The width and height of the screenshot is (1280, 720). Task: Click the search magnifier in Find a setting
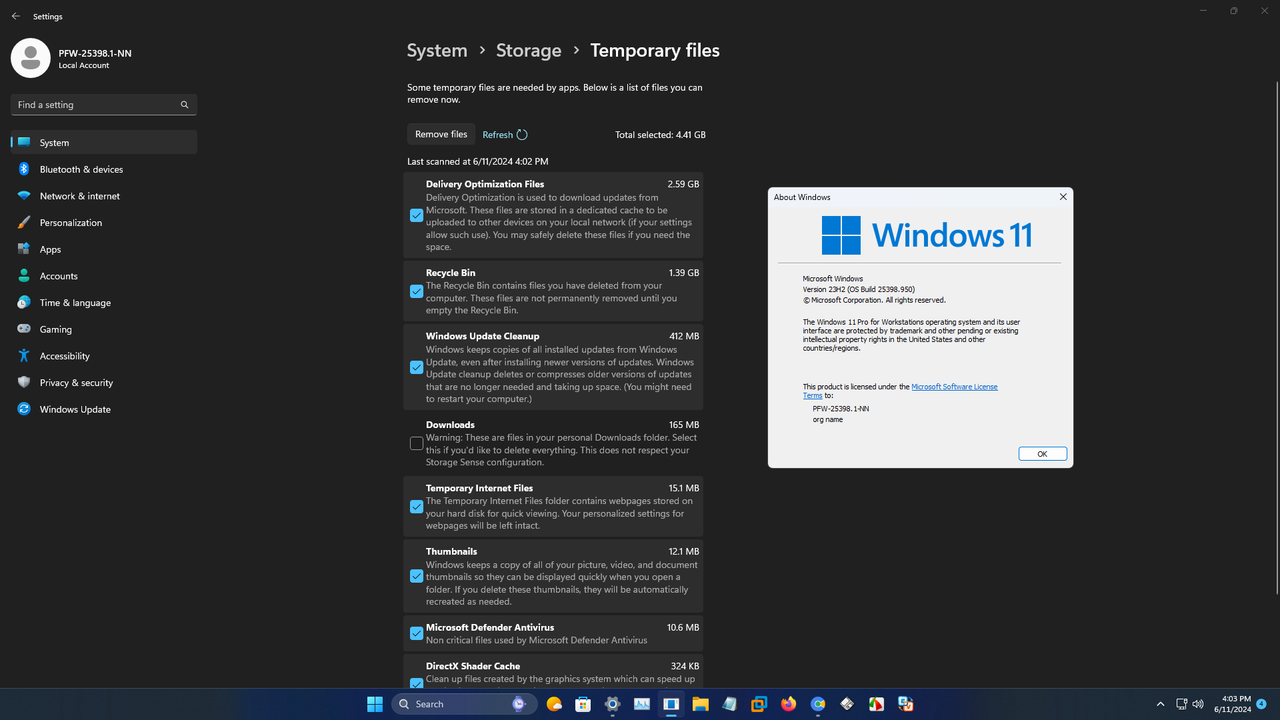[184, 105]
